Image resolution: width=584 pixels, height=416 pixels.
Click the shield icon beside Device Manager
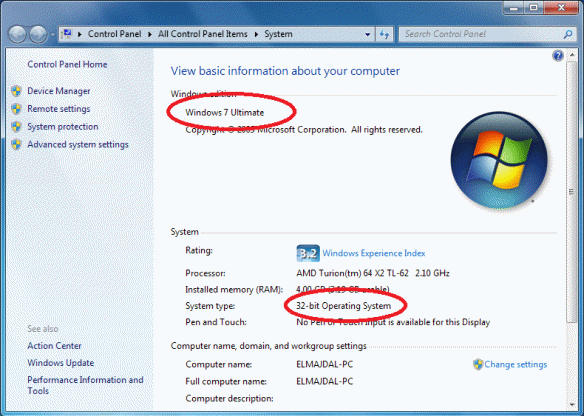(16, 91)
